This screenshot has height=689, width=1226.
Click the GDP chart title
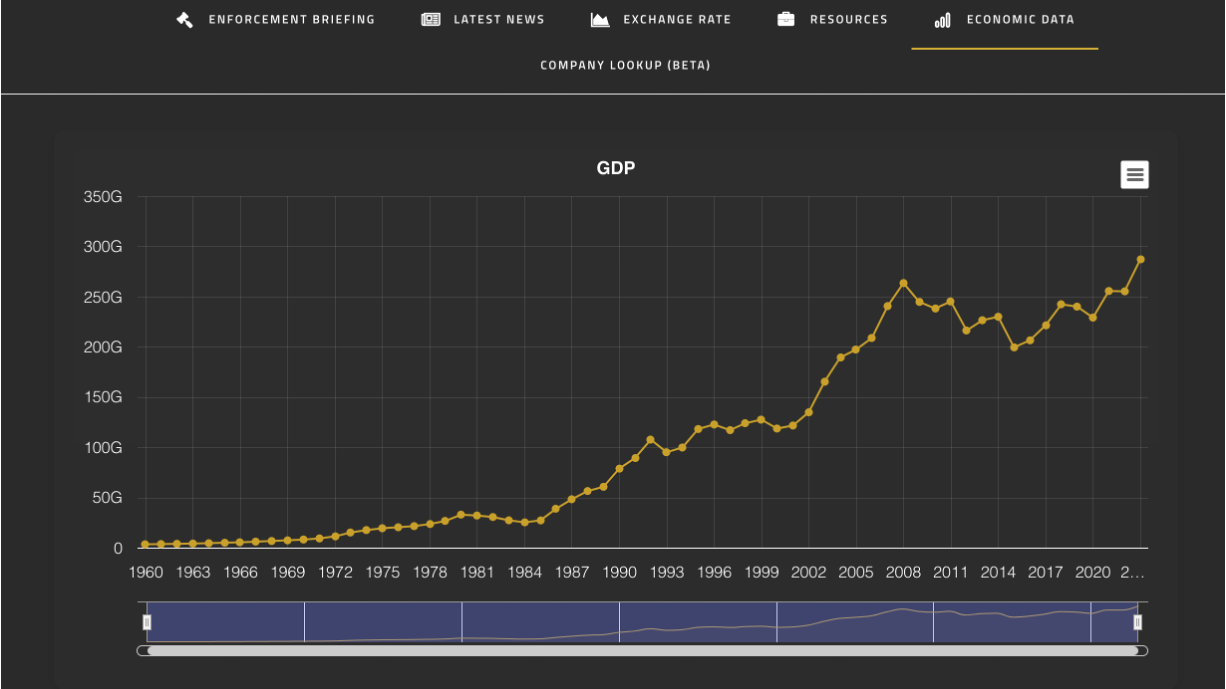point(615,168)
